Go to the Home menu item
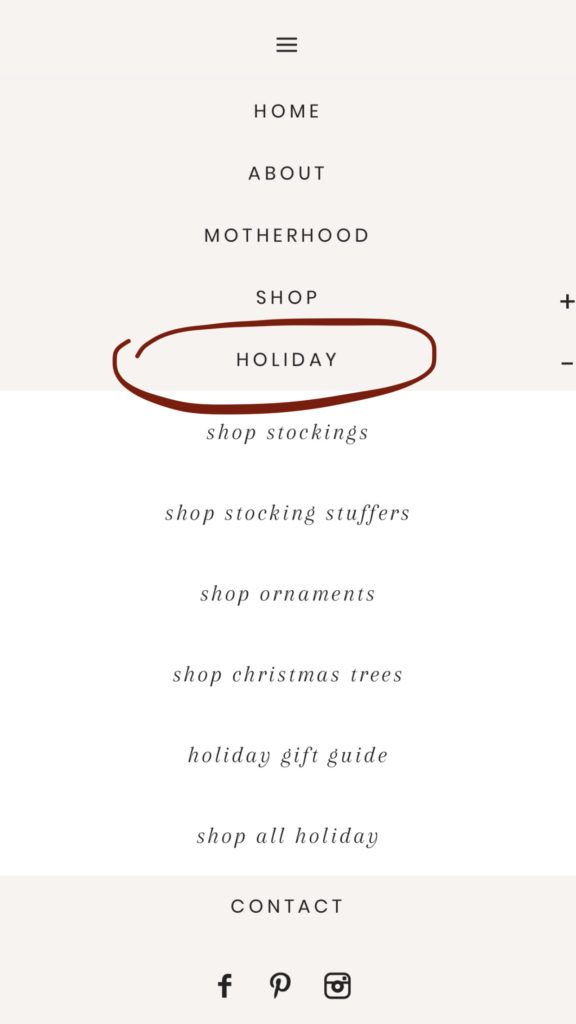This screenshot has width=576, height=1024. (x=287, y=111)
